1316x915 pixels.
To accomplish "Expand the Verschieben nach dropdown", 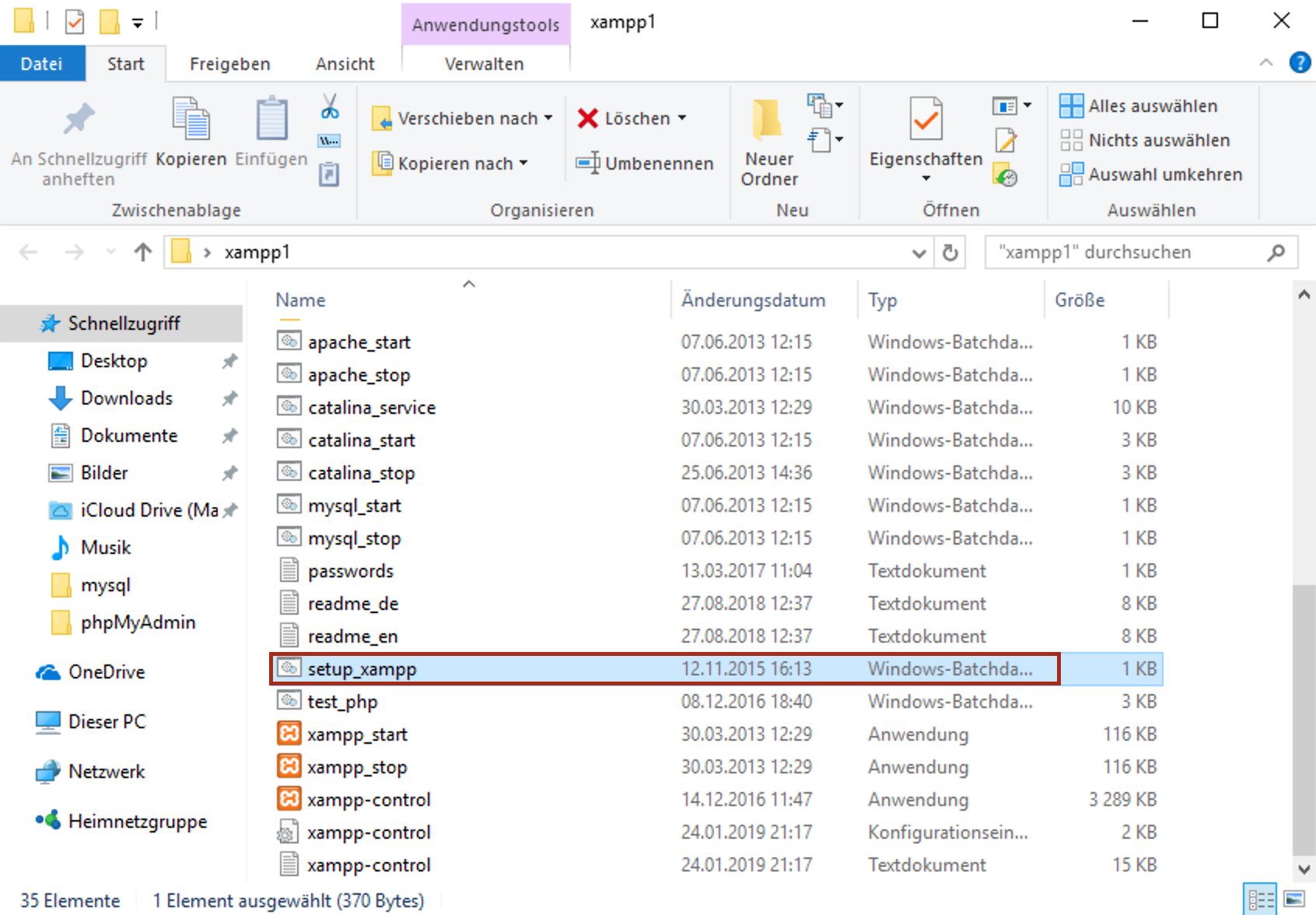I will [x=548, y=118].
